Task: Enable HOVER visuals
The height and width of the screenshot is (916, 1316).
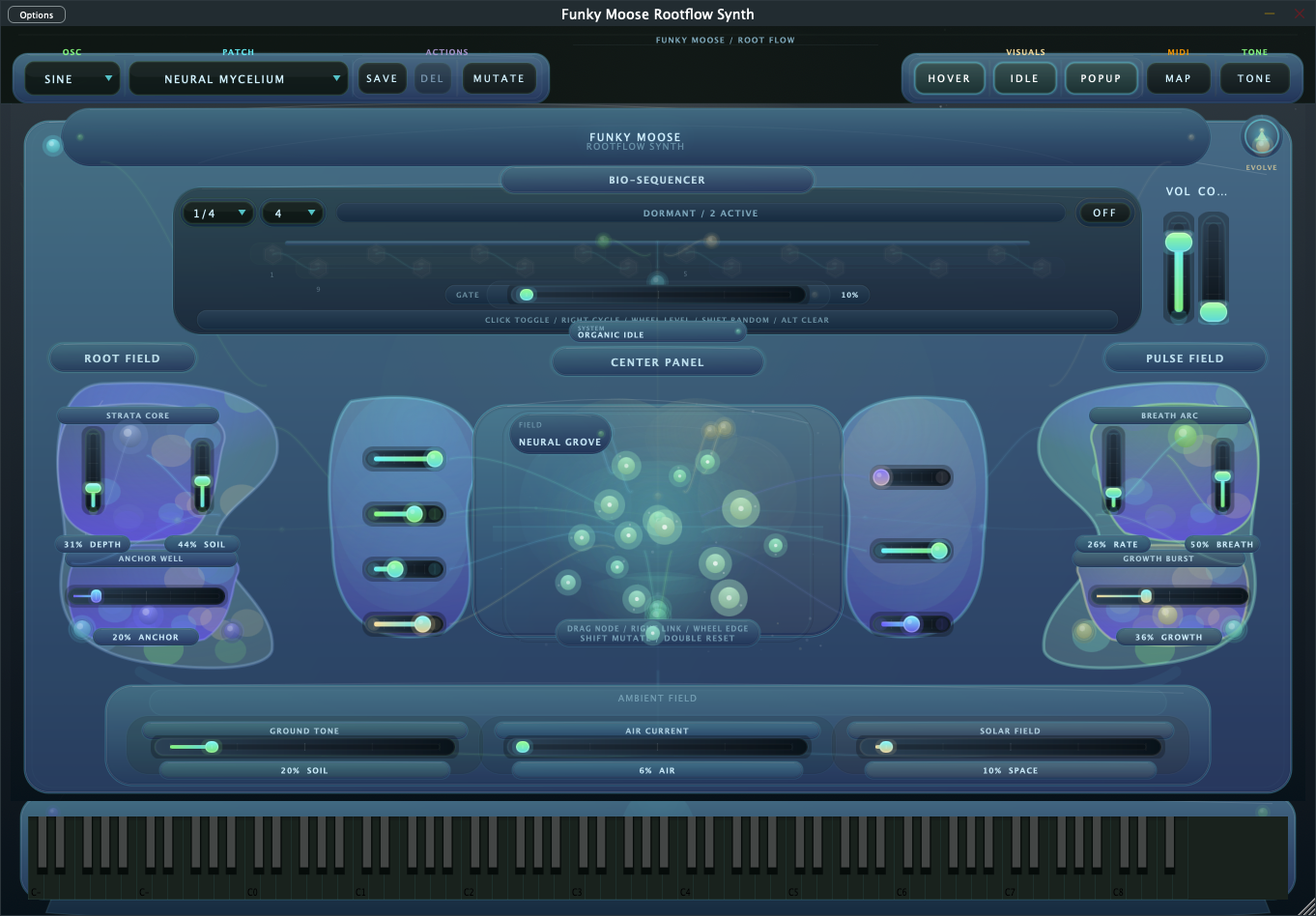Action: (949, 78)
